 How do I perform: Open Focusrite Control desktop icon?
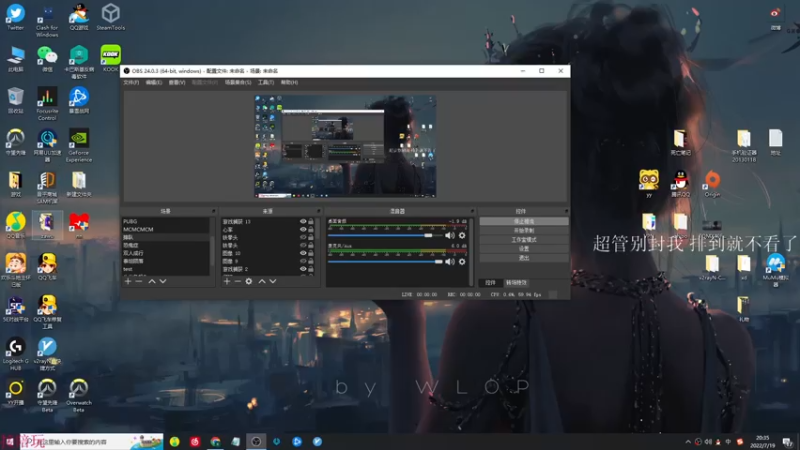(47, 104)
